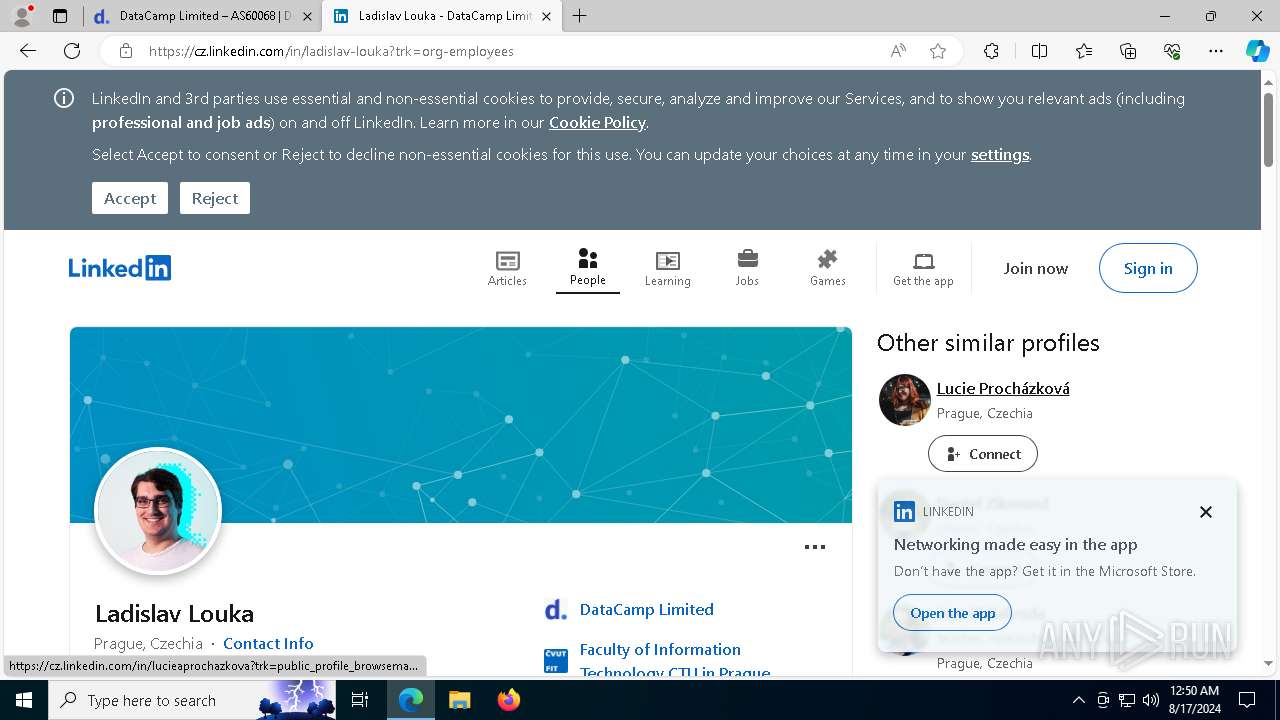
Task: Open the Windows Start menu
Action: pyautogui.click(x=24, y=700)
